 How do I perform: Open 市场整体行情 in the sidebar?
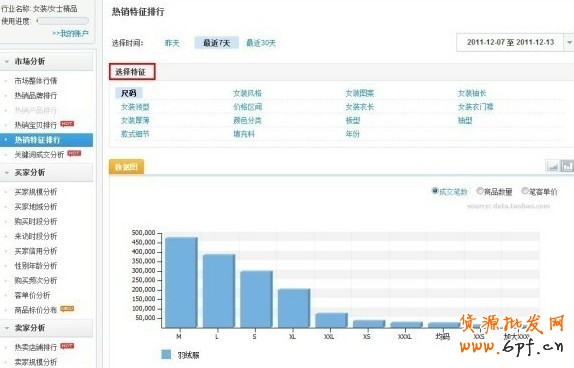coord(36,81)
